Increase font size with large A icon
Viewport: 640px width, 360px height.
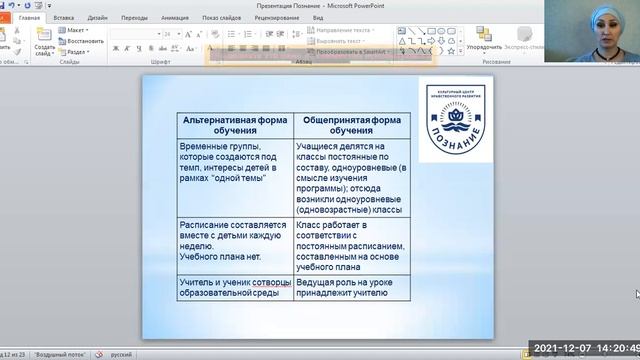pyautogui.click(x=188, y=34)
